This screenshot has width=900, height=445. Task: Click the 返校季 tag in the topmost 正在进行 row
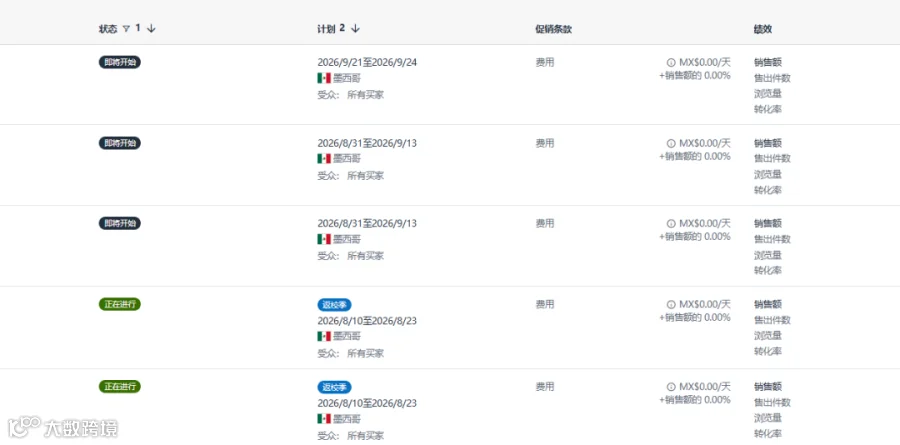334,305
